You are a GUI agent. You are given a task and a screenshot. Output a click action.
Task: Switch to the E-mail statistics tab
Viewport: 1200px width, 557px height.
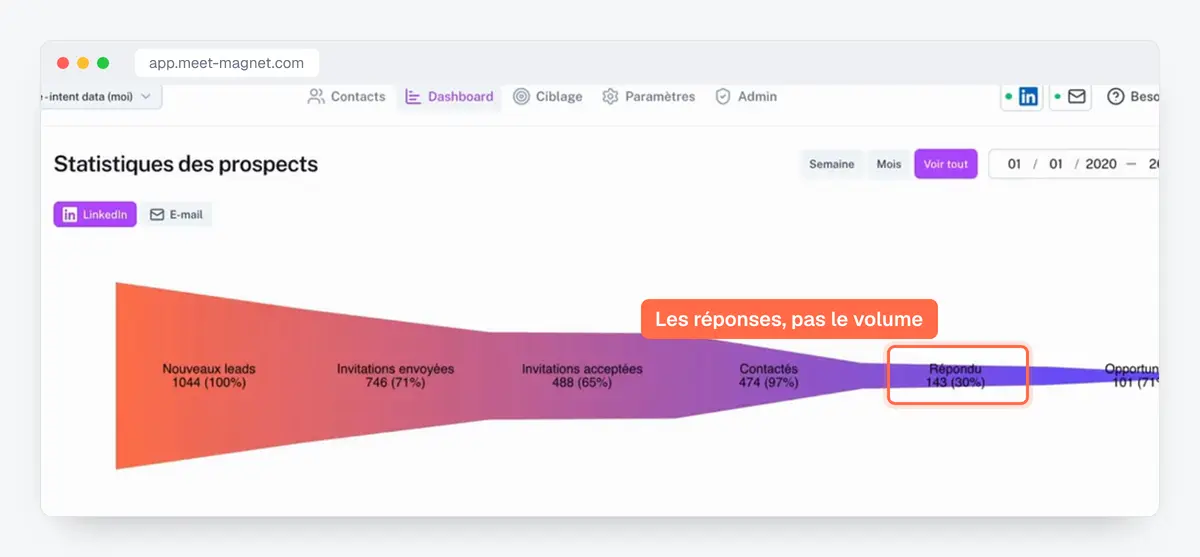(176, 214)
